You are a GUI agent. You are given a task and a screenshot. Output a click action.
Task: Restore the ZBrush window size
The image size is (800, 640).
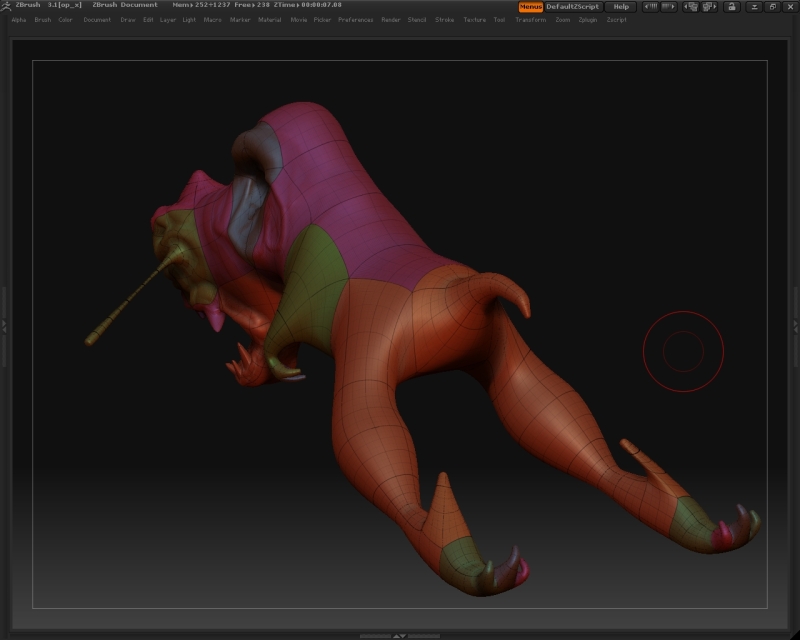(x=772, y=7)
